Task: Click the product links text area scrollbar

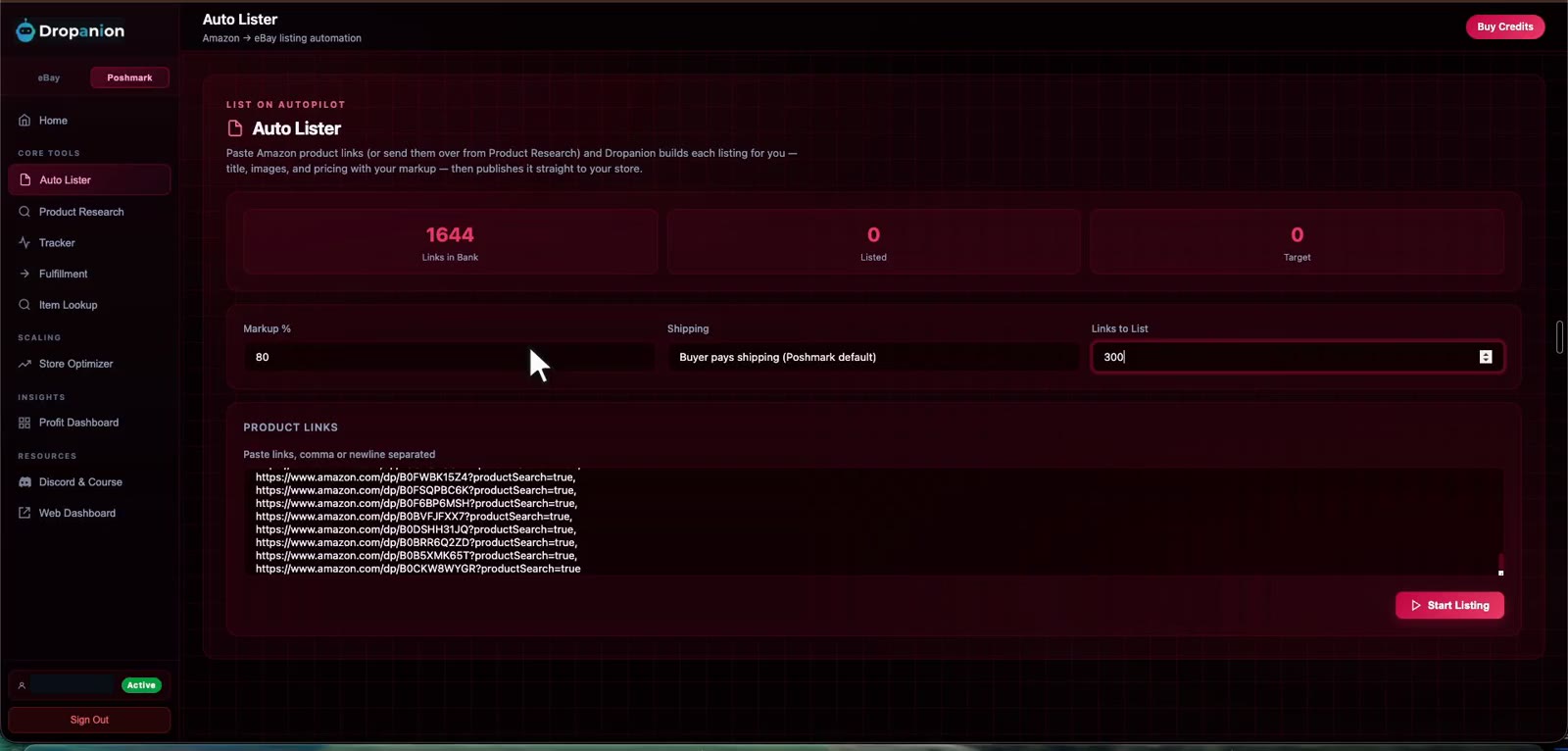Action: tap(1500, 564)
